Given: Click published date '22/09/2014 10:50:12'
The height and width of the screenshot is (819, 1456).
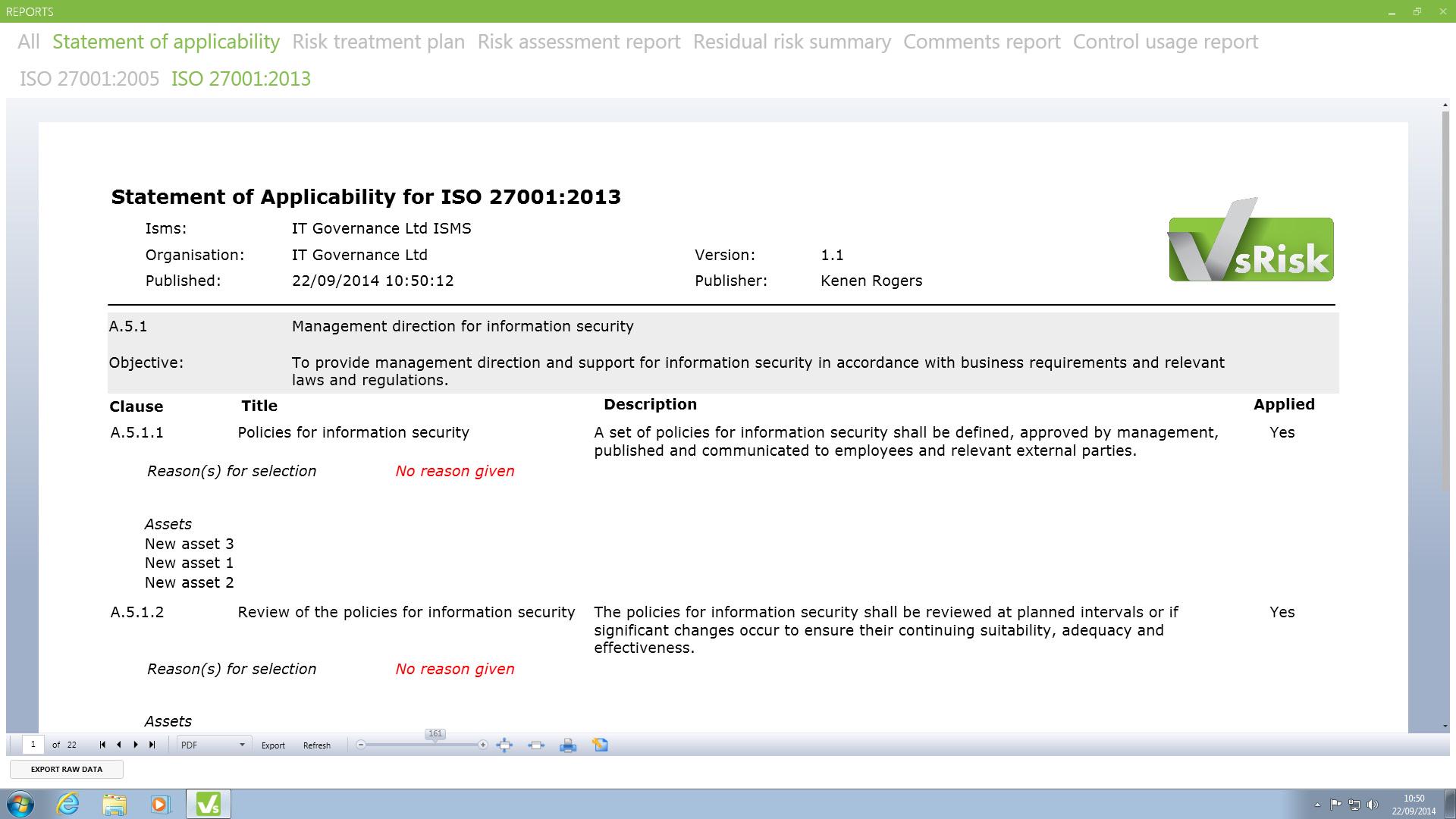Looking at the screenshot, I should click(373, 281).
